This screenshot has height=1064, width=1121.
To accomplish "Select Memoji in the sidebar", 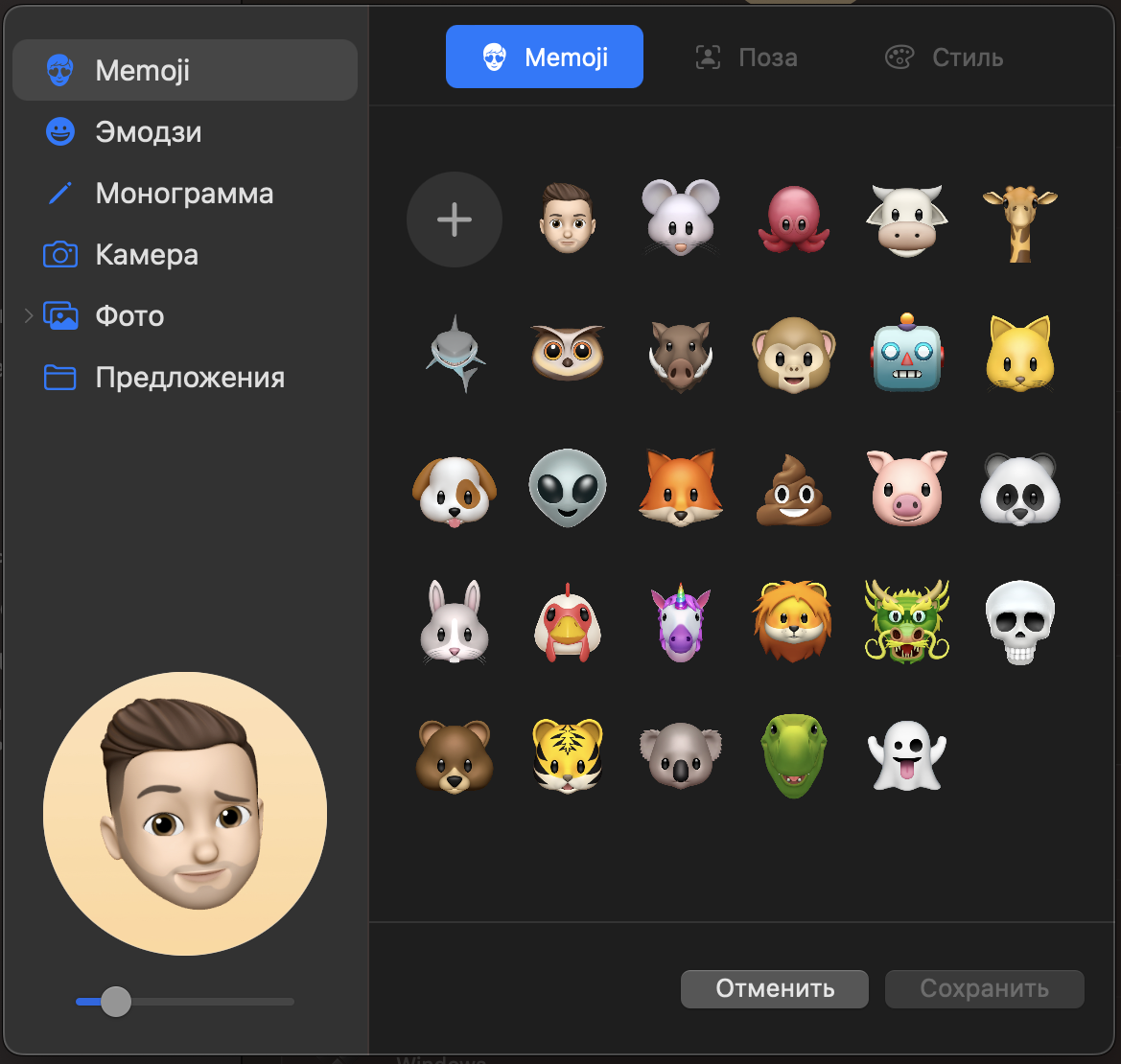I will [185, 70].
